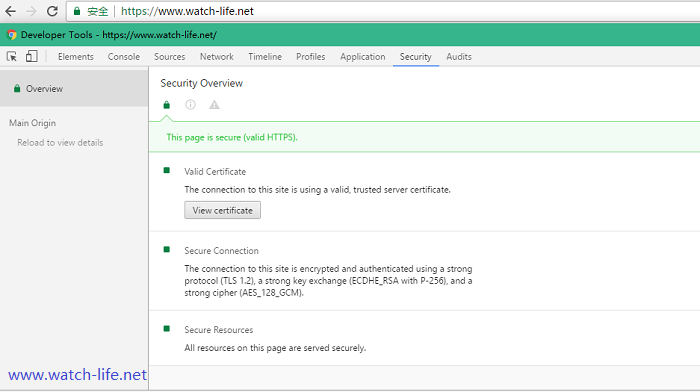Click the green padlock in address bar
700x392 pixels.
pos(77,11)
